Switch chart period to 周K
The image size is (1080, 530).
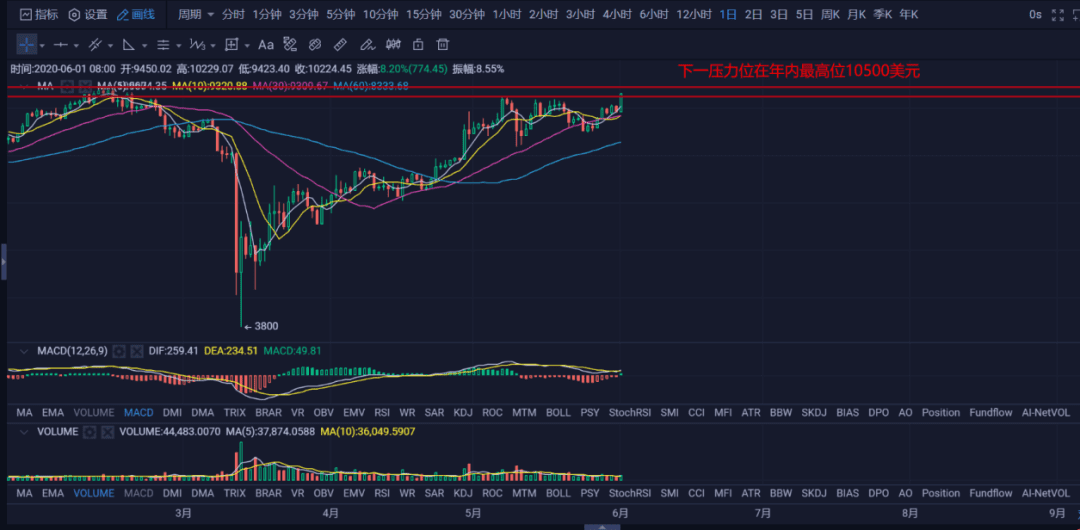(x=830, y=14)
